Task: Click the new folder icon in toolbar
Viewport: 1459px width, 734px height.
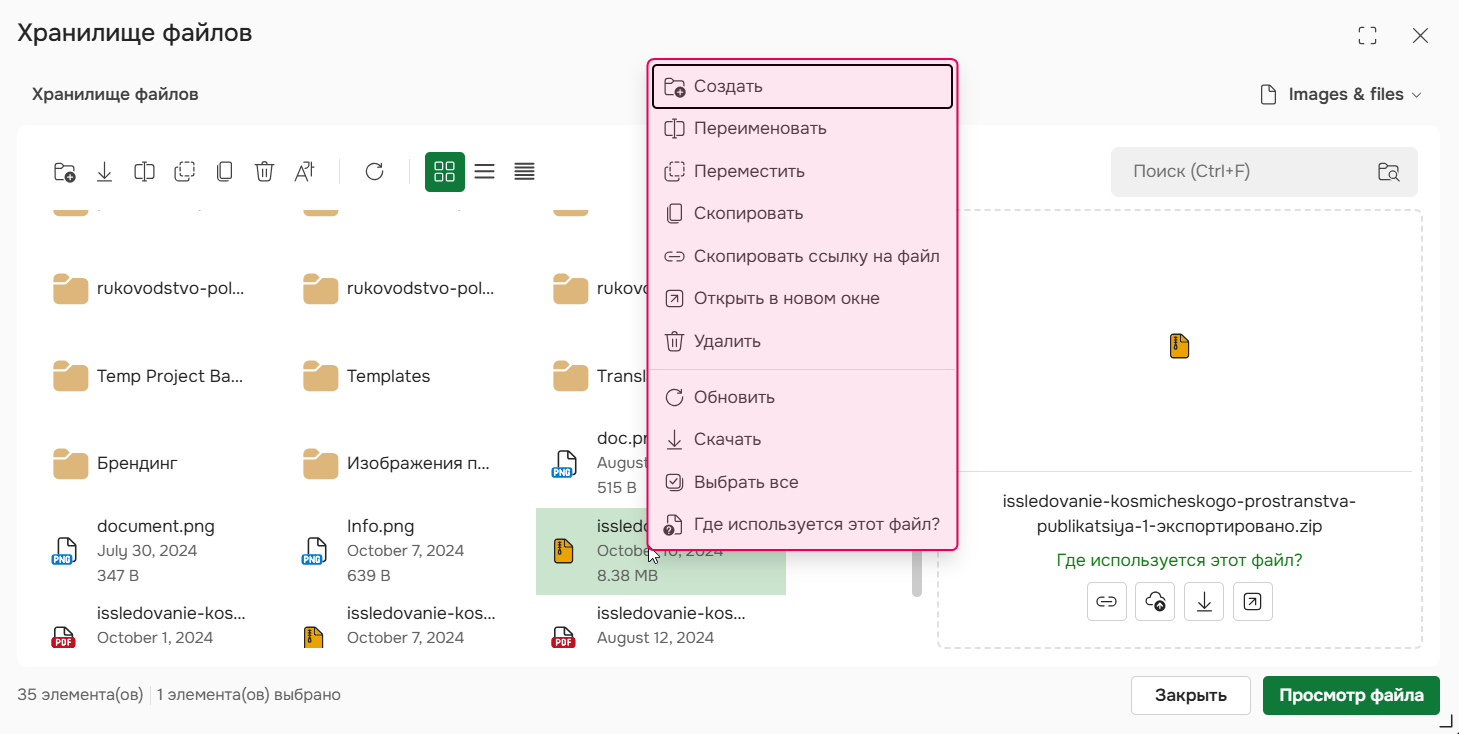Action: [x=64, y=172]
